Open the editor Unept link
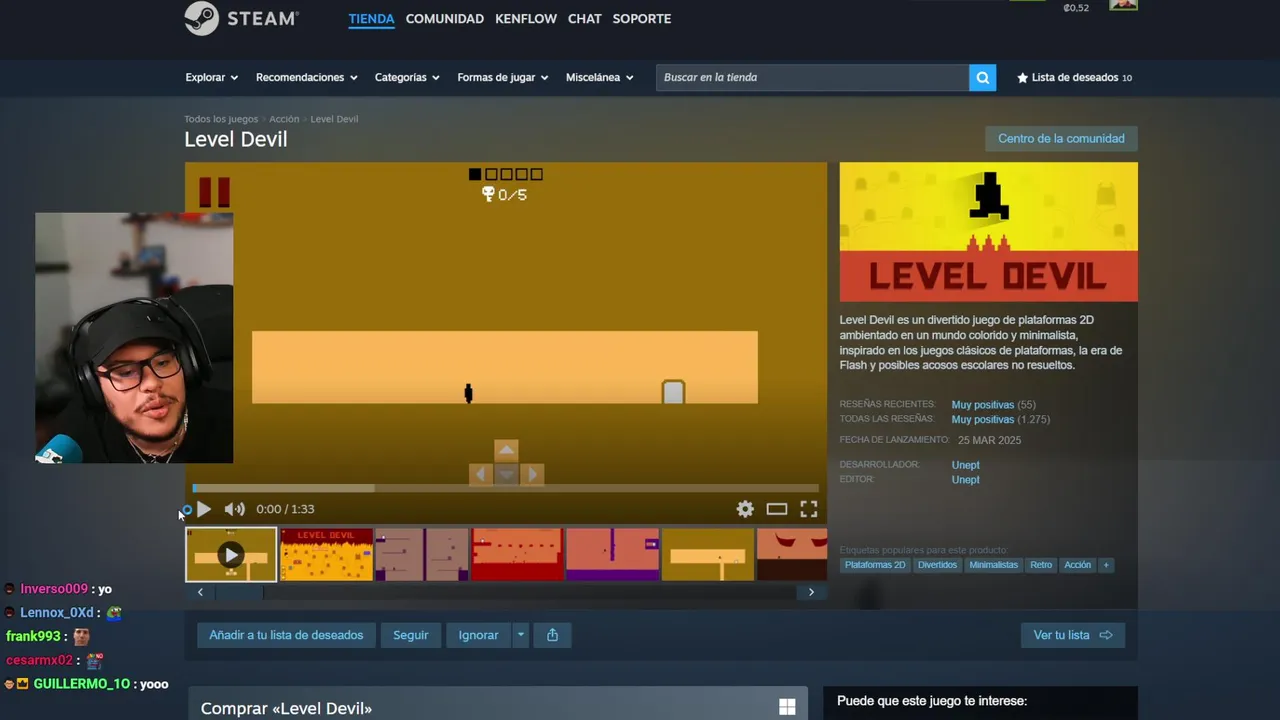Screen dimensions: 1280x720 [966, 480]
